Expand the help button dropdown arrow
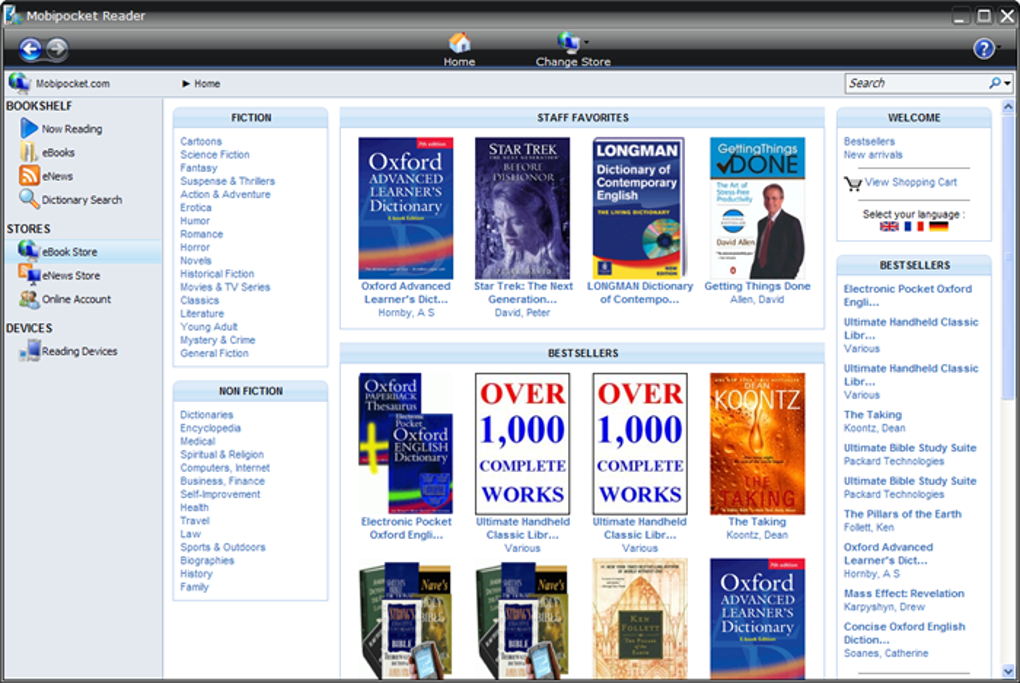Viewport: 1020px width, 683px height. click(x=999, y=47)
